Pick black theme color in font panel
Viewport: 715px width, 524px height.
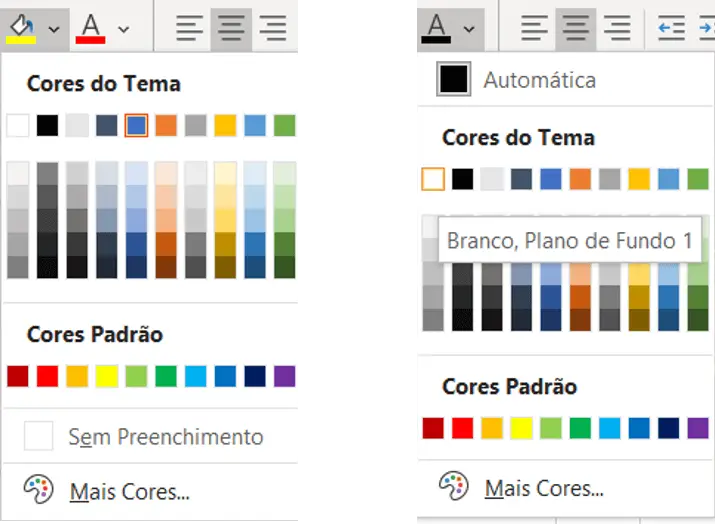(x=462, y=179)
